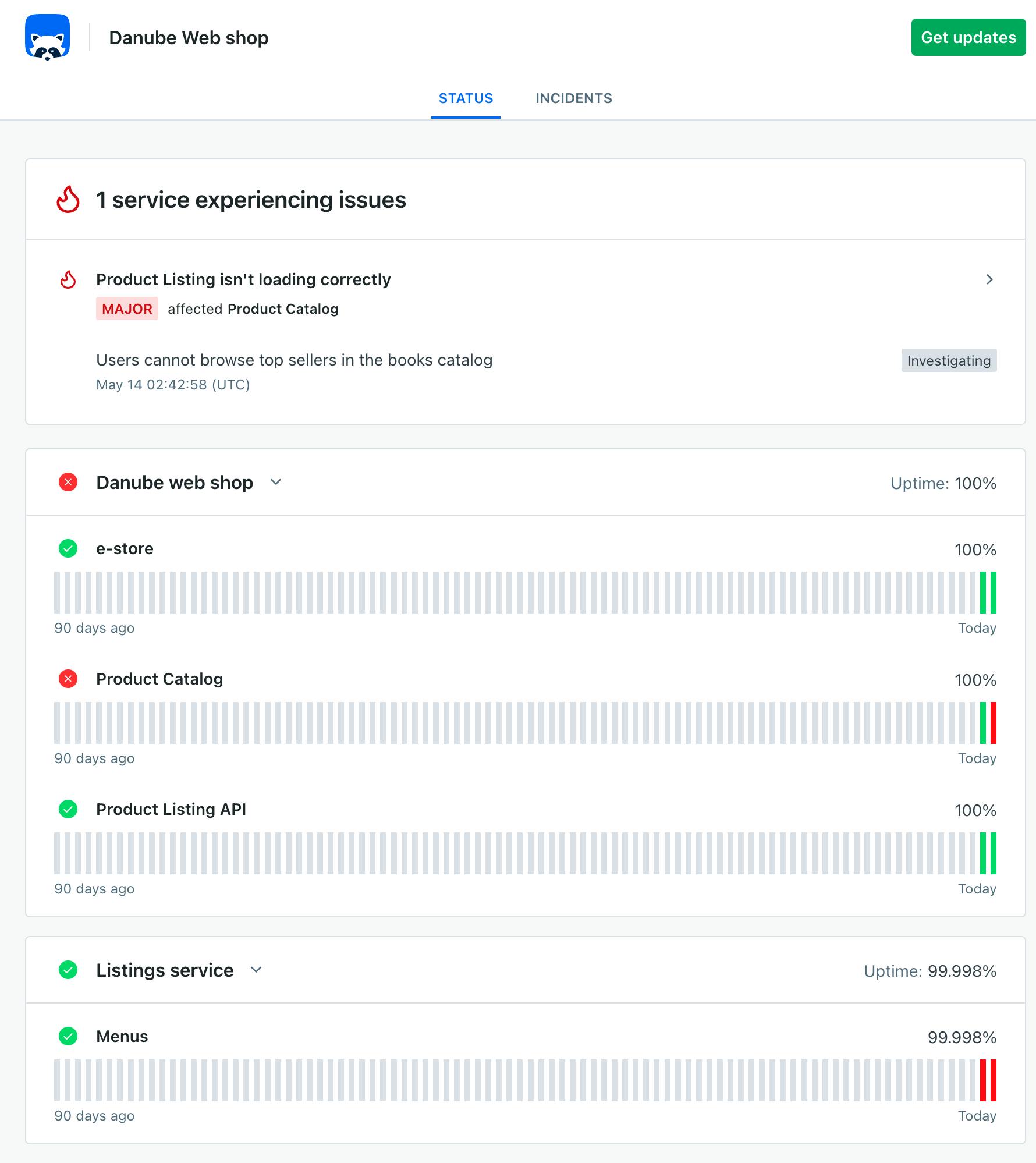The width and height of the screenshot is (1036, 1163).
Task: Click the MAJOR severity label
Action: point(127,309)
